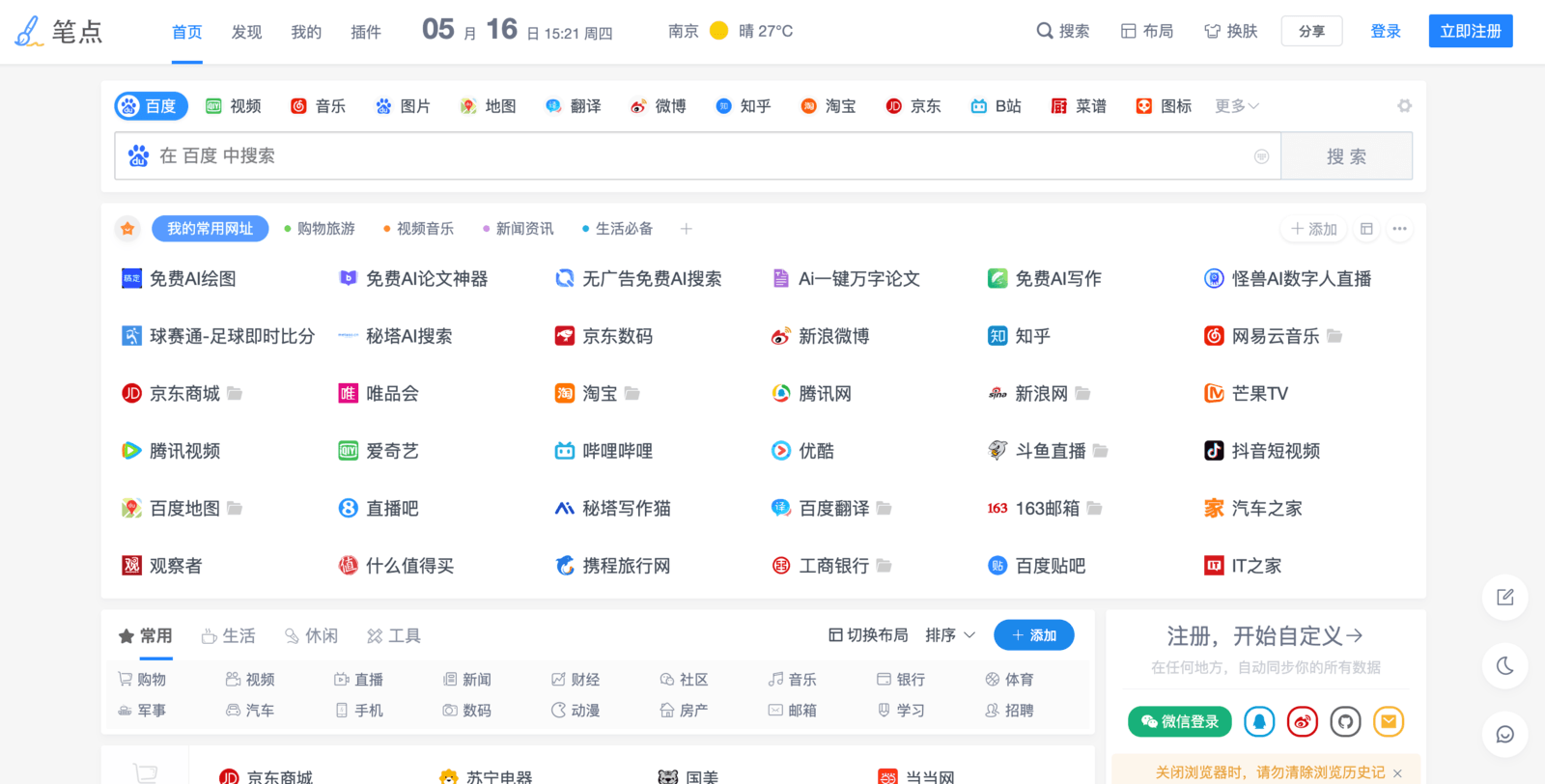
Task: Expand the 163邮箱 folder icon
Action: coord(1094,508)
